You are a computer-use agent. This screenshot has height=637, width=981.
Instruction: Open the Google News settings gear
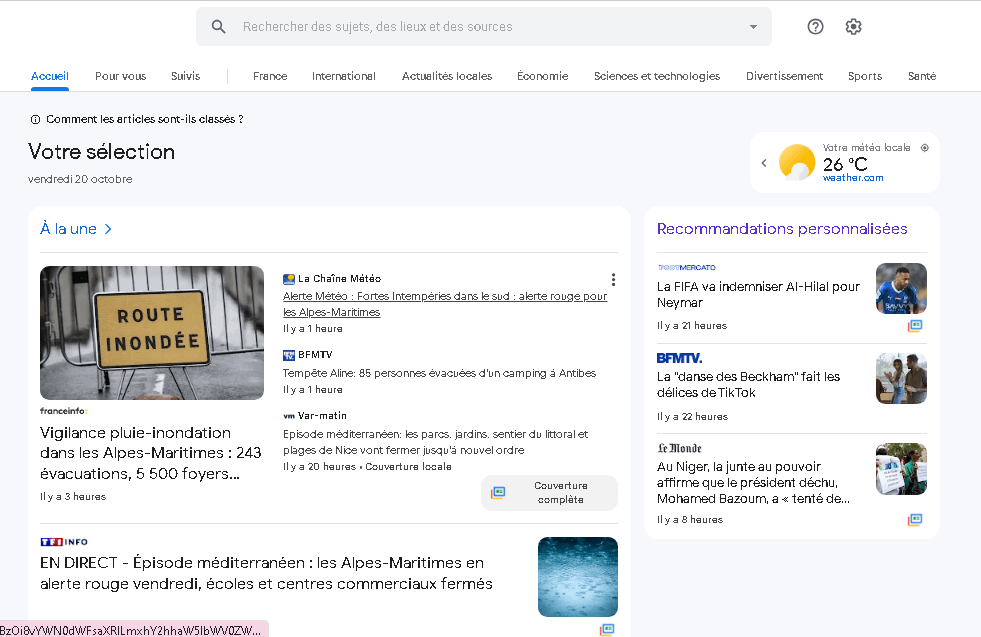pyautogui.click(x=853, y=26)
